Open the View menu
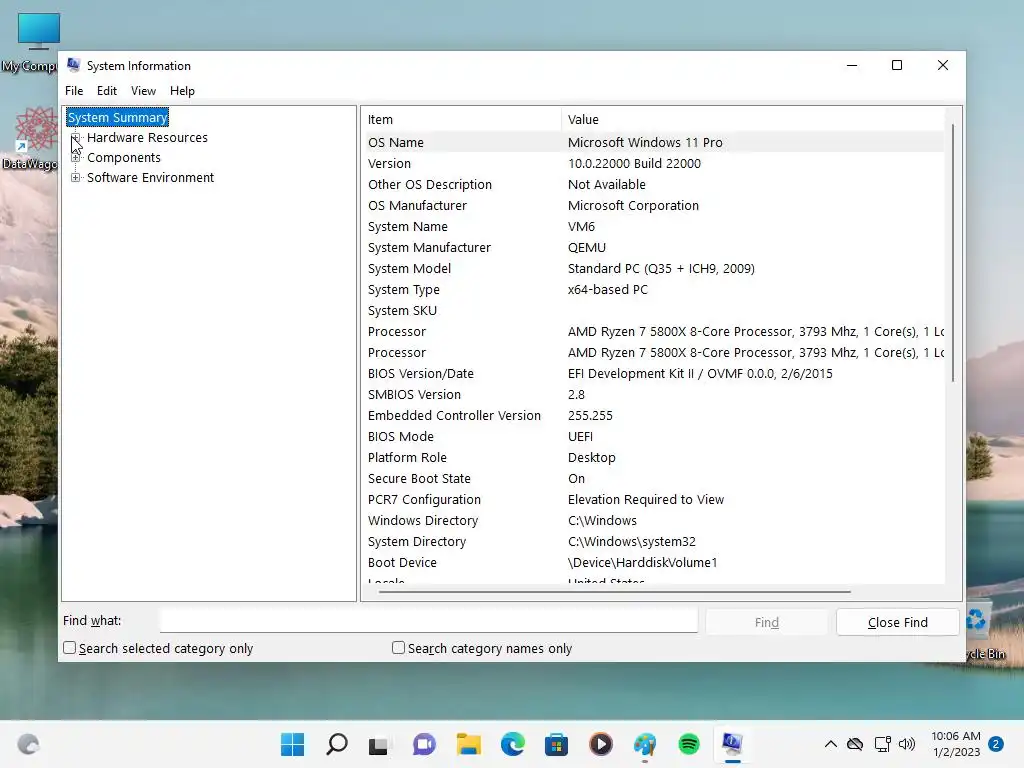Image resolution: width=1024 pixels, height=768 pixels. (x=143, y=91)
